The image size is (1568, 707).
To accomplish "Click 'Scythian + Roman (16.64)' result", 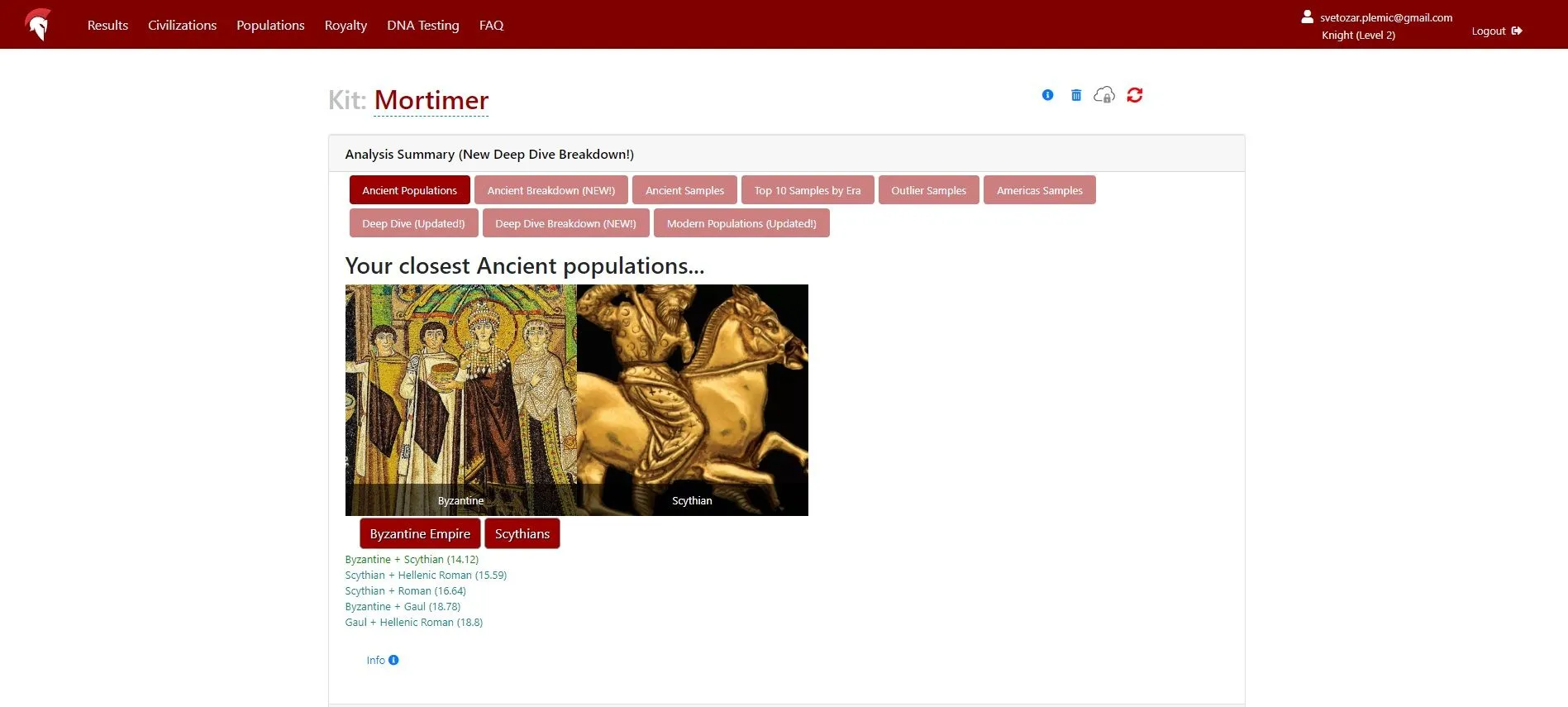I will click(x=406, y=591).
